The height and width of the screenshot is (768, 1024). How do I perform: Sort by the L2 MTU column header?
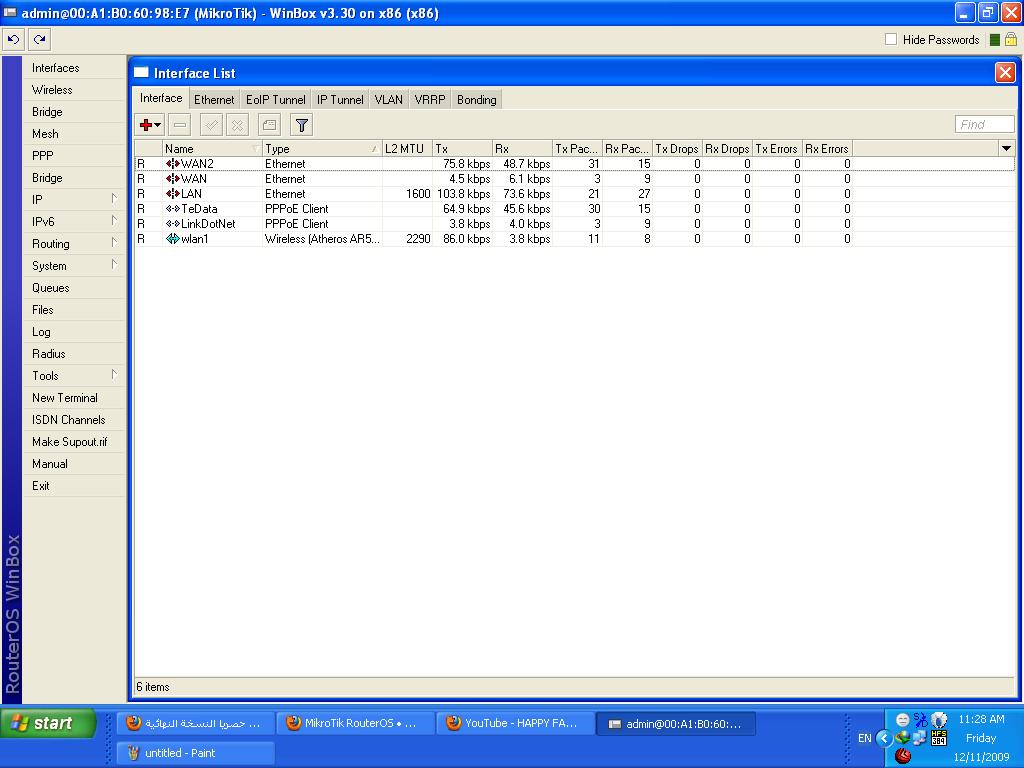pos(407,149)
